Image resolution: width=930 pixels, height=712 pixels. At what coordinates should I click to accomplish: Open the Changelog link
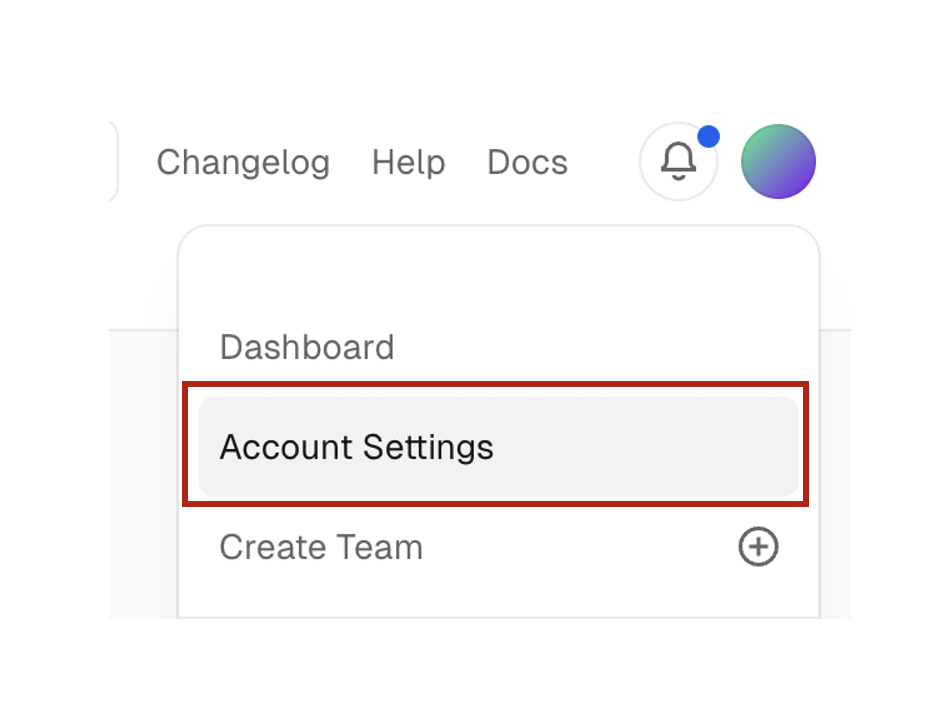point(243,162)
